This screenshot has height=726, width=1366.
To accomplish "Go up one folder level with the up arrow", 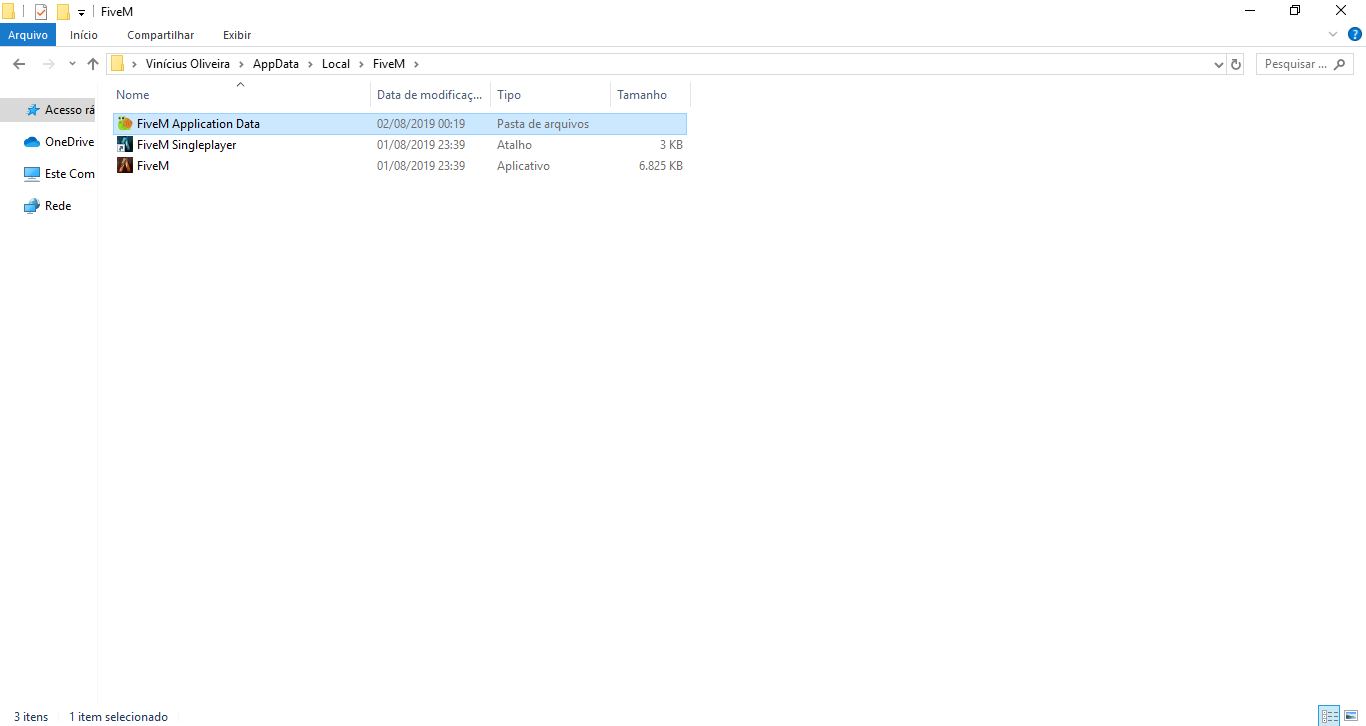I will point(92,63).
